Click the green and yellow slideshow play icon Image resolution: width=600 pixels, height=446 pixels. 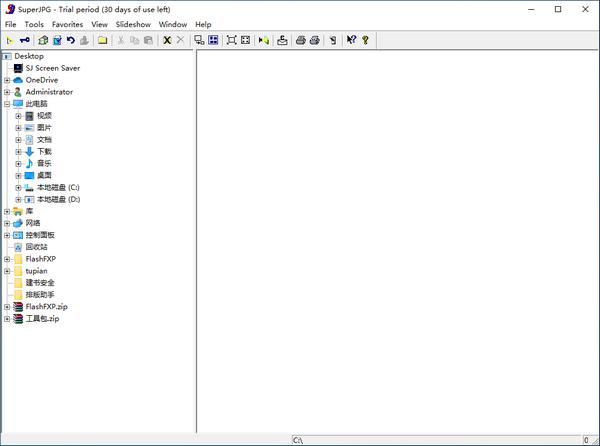(264, 40)
